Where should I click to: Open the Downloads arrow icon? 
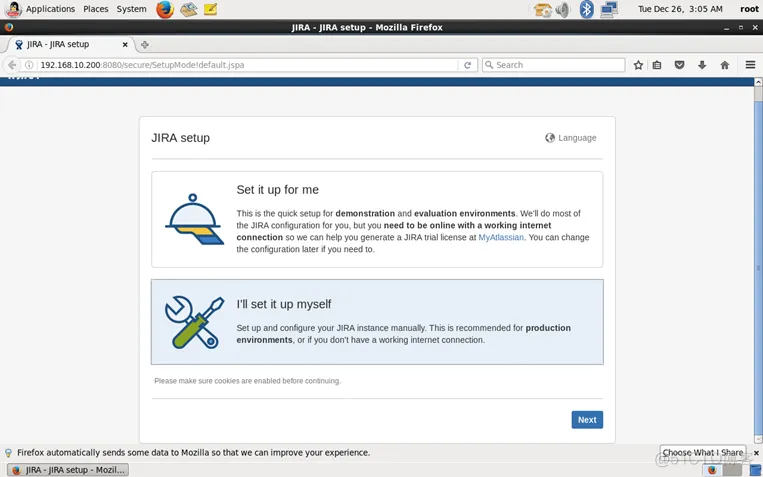point(702,65)
